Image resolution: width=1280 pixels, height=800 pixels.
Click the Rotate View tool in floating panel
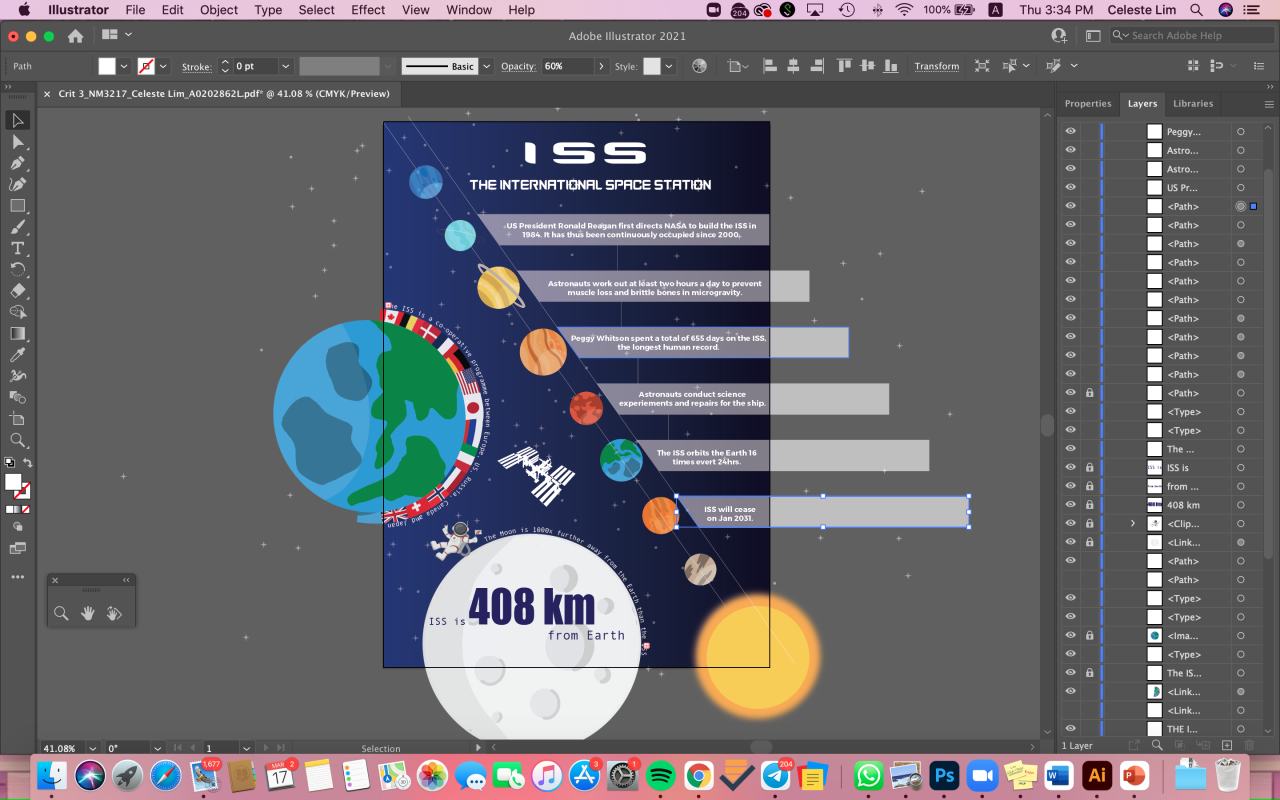[x=114, y=613]
